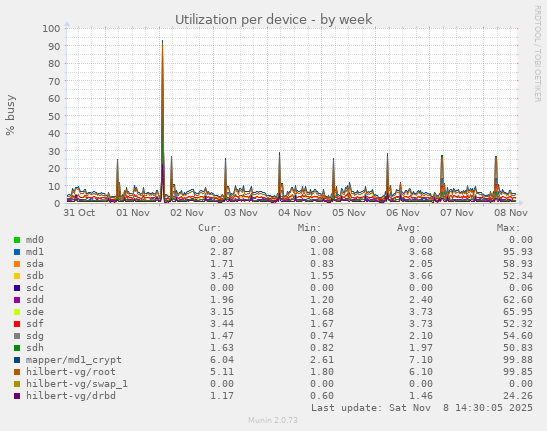Click the sda orange color swatch
Viewport: 547px width, 431px height.
17,264
